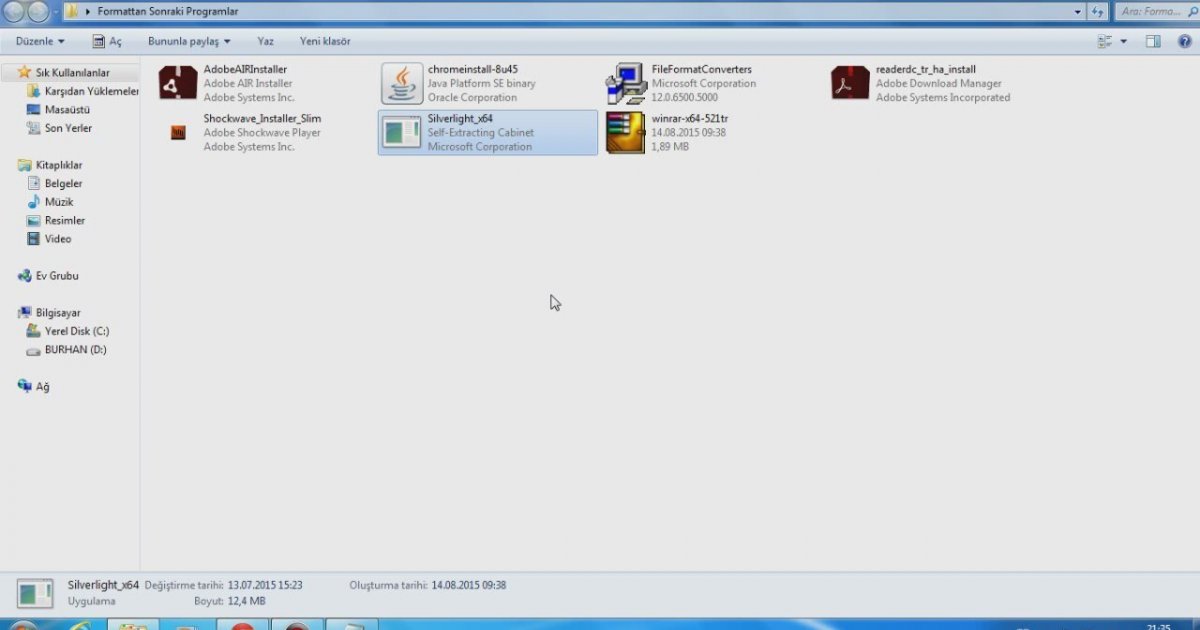Viewport: 1200px width, 630px height.
Task: Click the refresh button beside address bar
Action: (1097, 12)
